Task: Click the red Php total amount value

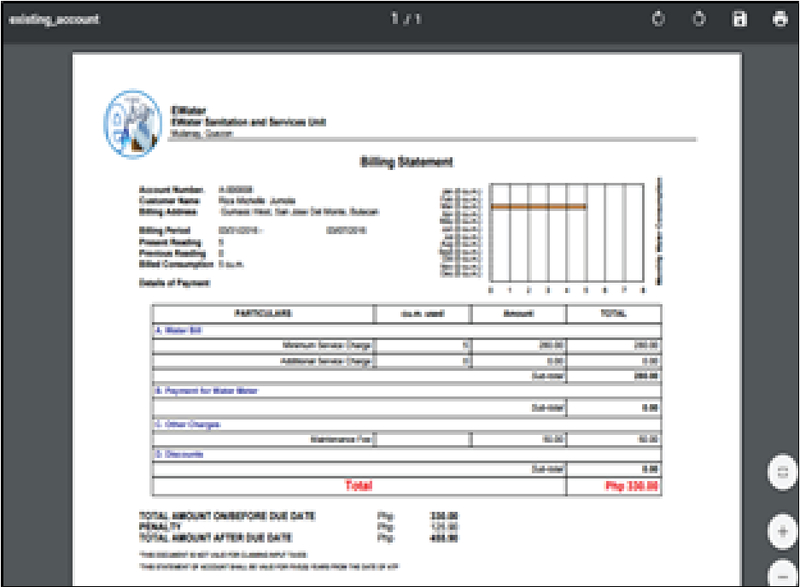Action: click(x=630, y=485)
